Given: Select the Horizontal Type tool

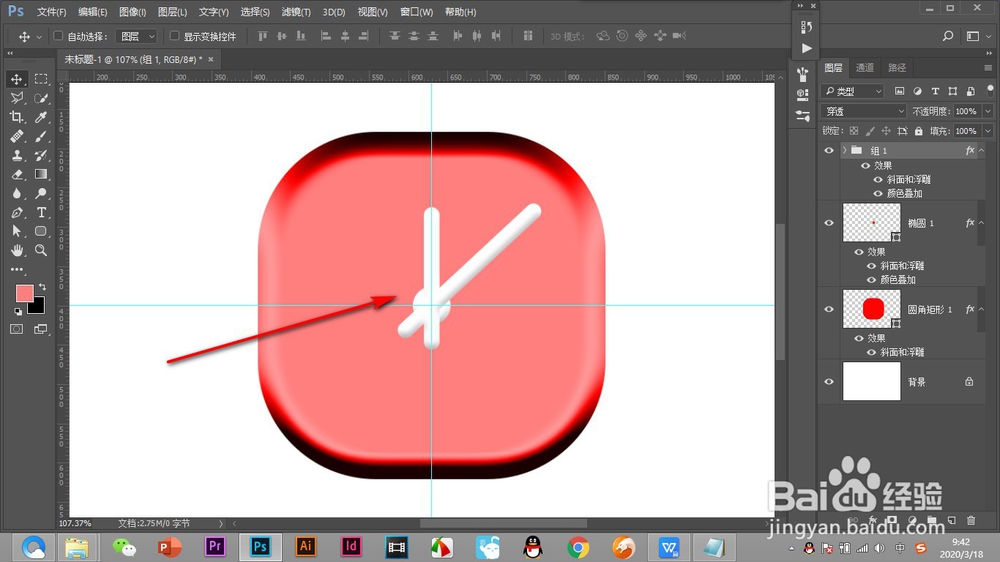Looking at the screenshot, I should (x=41, y=212).
